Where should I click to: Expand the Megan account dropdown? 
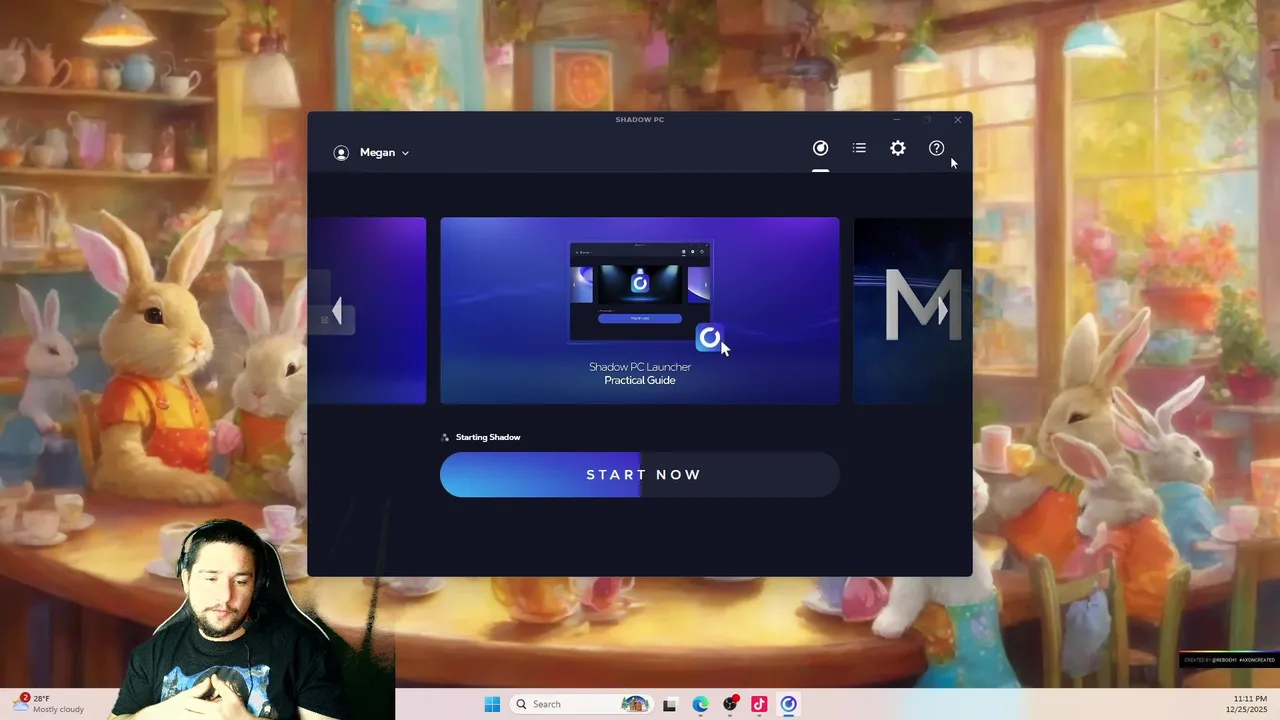coord(384,153)
